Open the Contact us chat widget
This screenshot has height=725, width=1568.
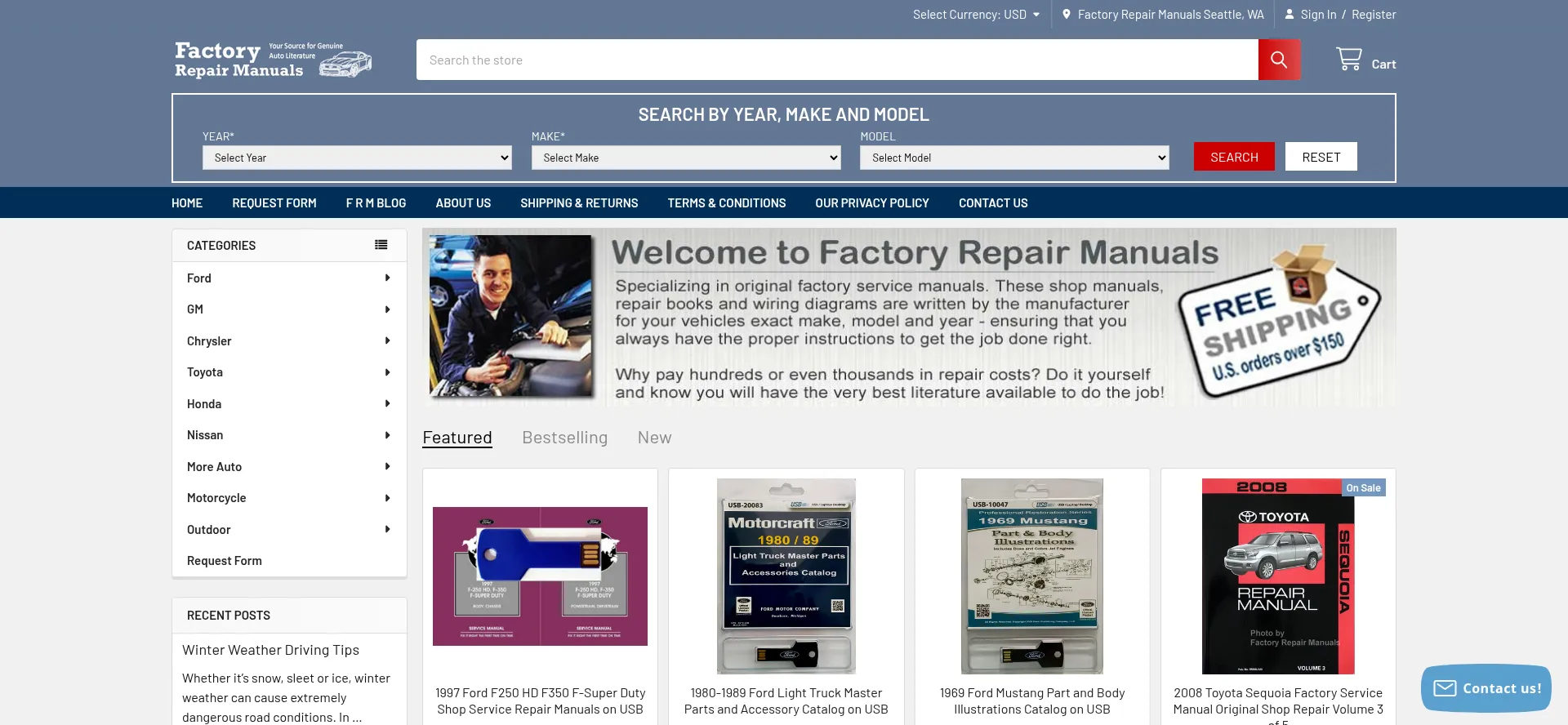tap(1486, 688)
